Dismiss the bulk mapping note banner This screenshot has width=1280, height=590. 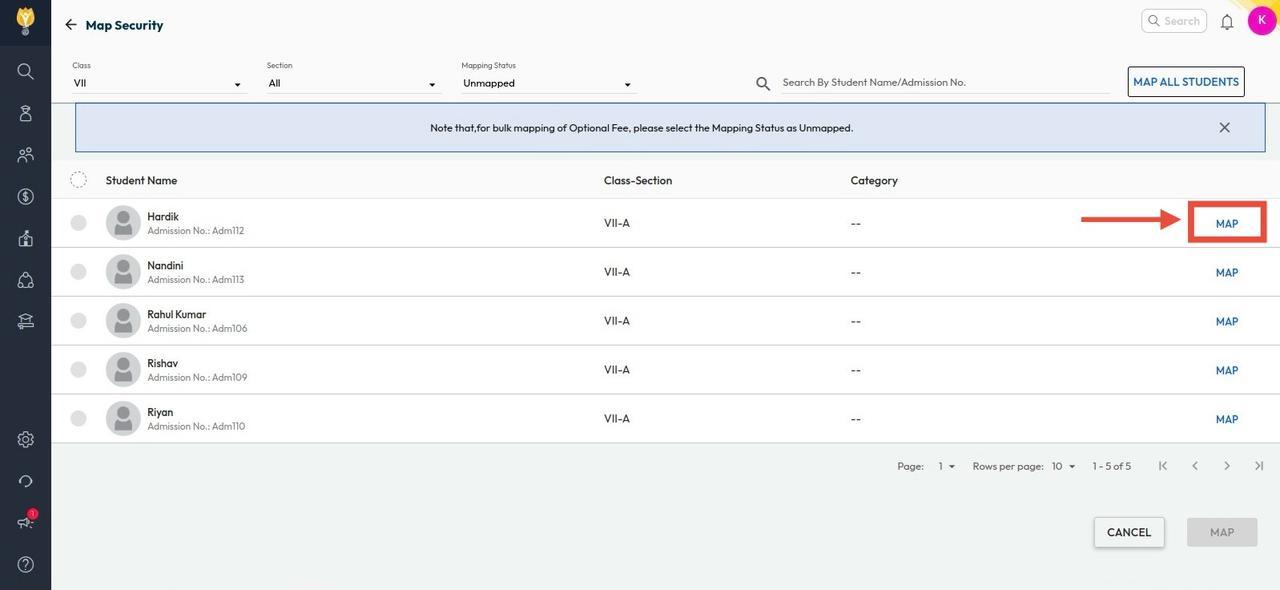tap(1224, 128)
